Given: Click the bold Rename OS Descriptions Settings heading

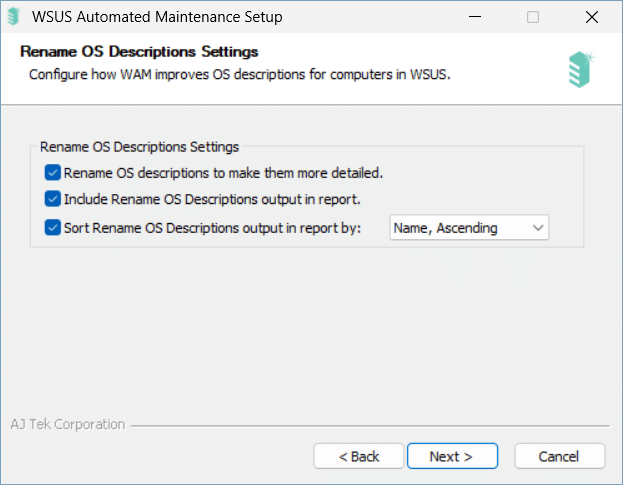Looking at the screenshot, I should [x=139, y=52].
